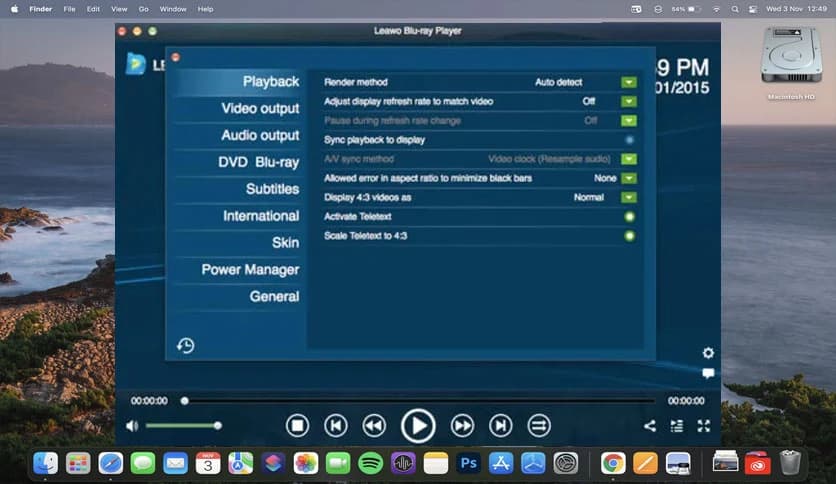Expand Adjust display refresh rate dropdown
This screenshot has width=836, height=484.
[629, 101]
